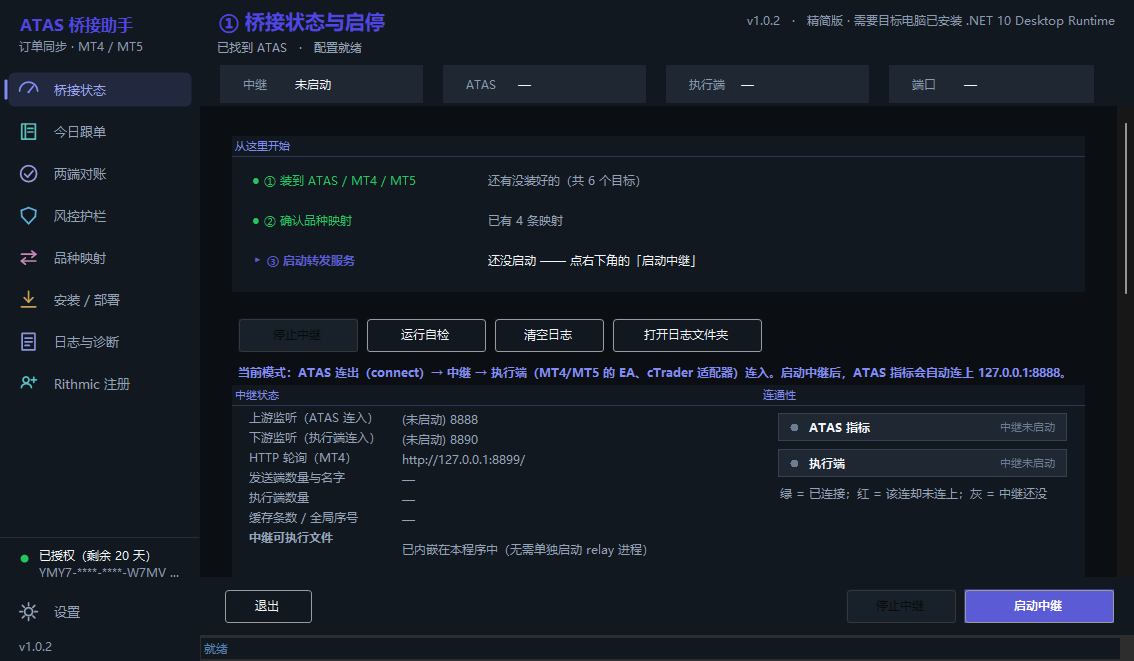Click the v1.0.2 label in the sidebar footer
The height and width of the screenshot is (661, 1134).
[x=35, y=647]
